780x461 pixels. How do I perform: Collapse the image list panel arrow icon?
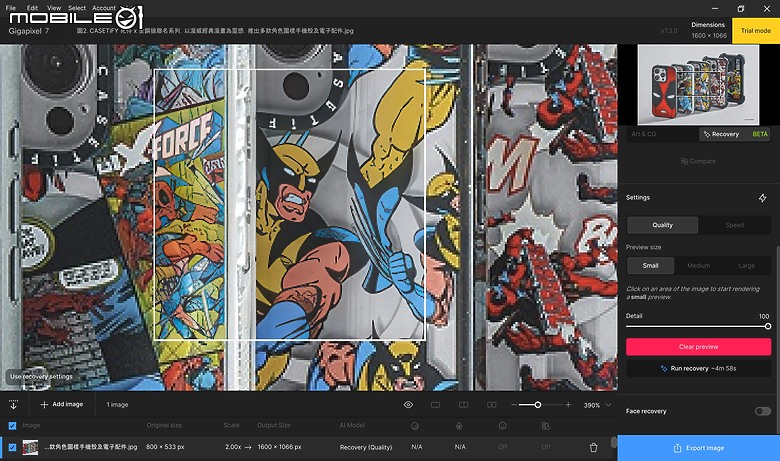pyautogui.click(x=13, y=405)
